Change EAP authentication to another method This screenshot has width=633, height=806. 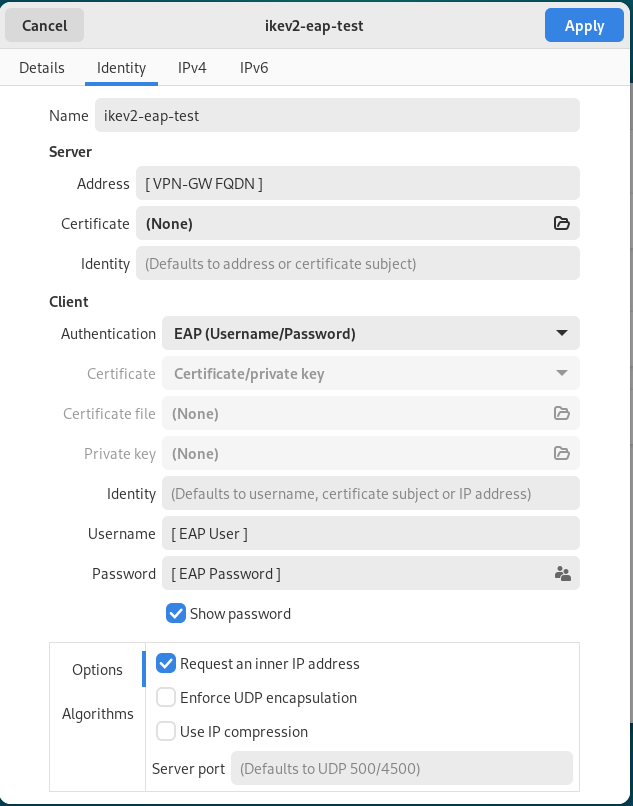(x=370, y=333)
